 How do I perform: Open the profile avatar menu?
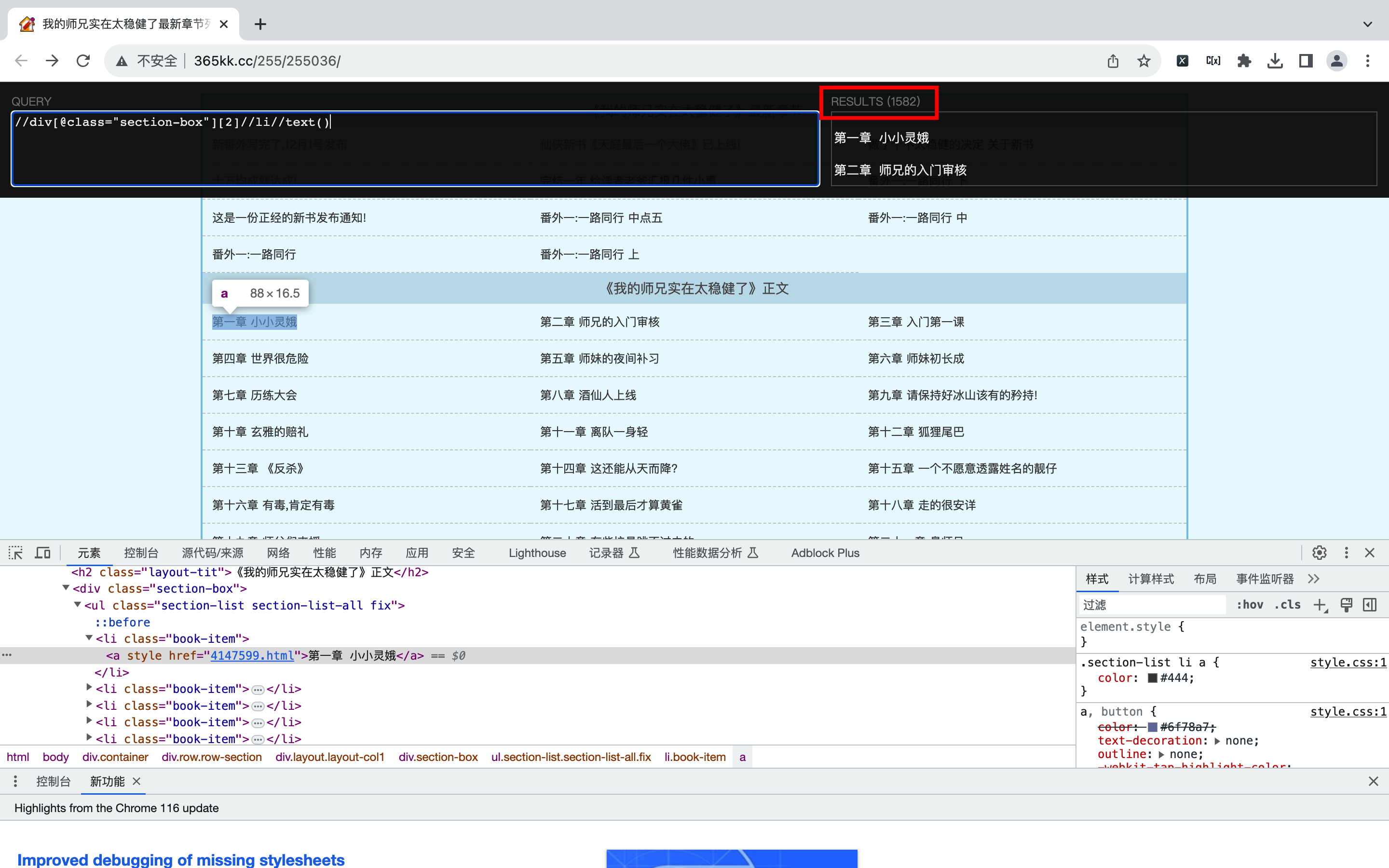pyautogui.click(x=1337, y=61)
